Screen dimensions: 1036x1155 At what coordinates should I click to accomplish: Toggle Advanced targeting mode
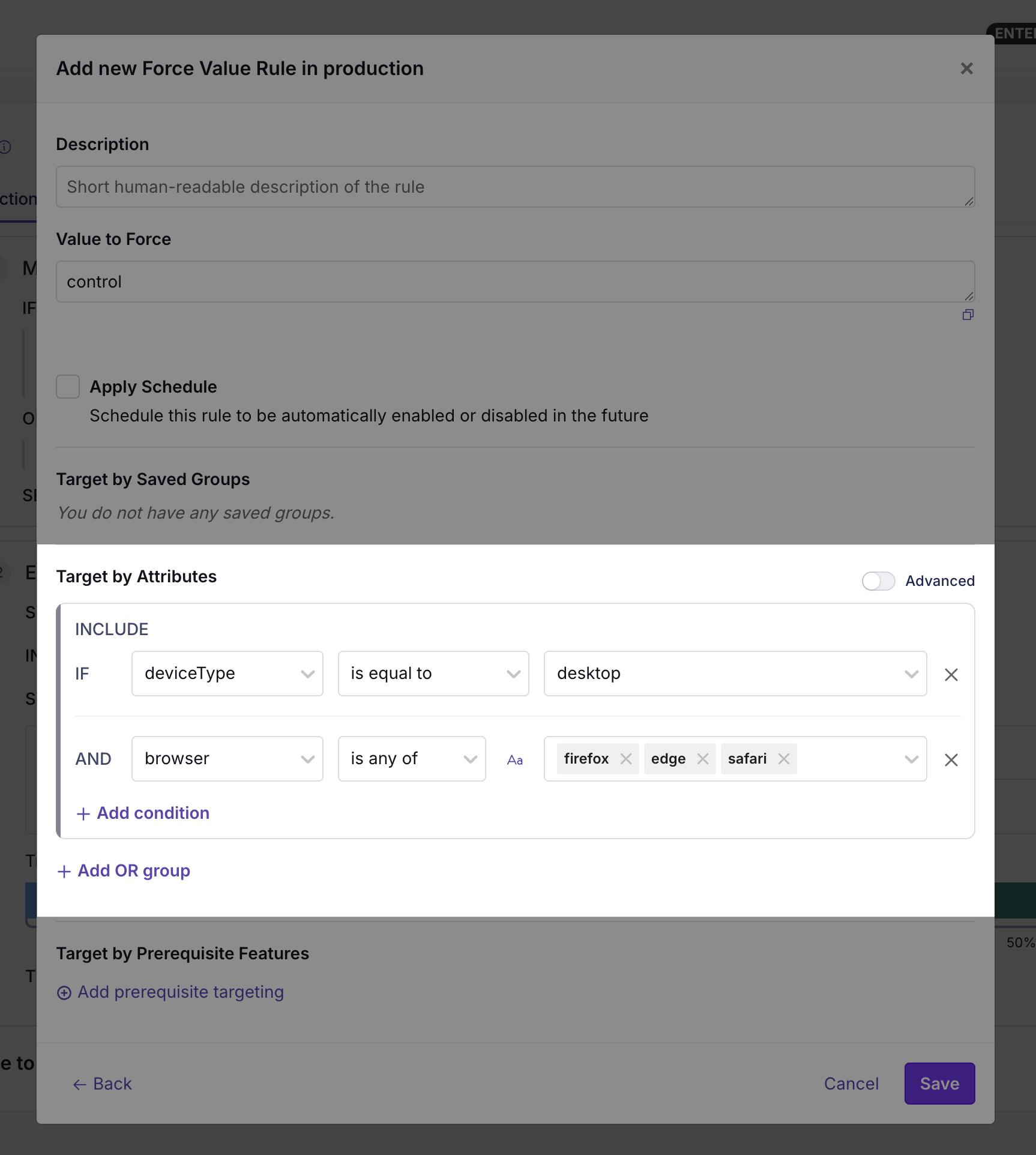tap(878, 581)
